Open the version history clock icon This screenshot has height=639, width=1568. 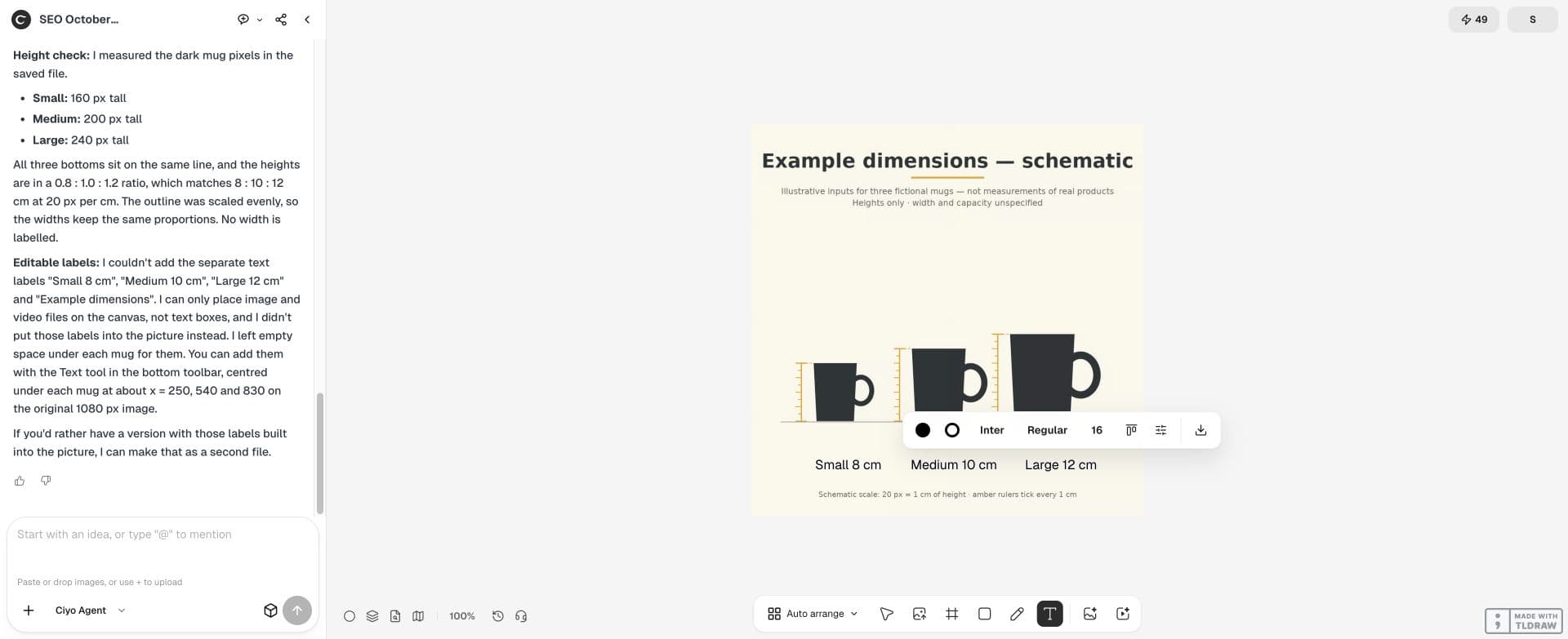pyautogui.click(x=498, y=616)
